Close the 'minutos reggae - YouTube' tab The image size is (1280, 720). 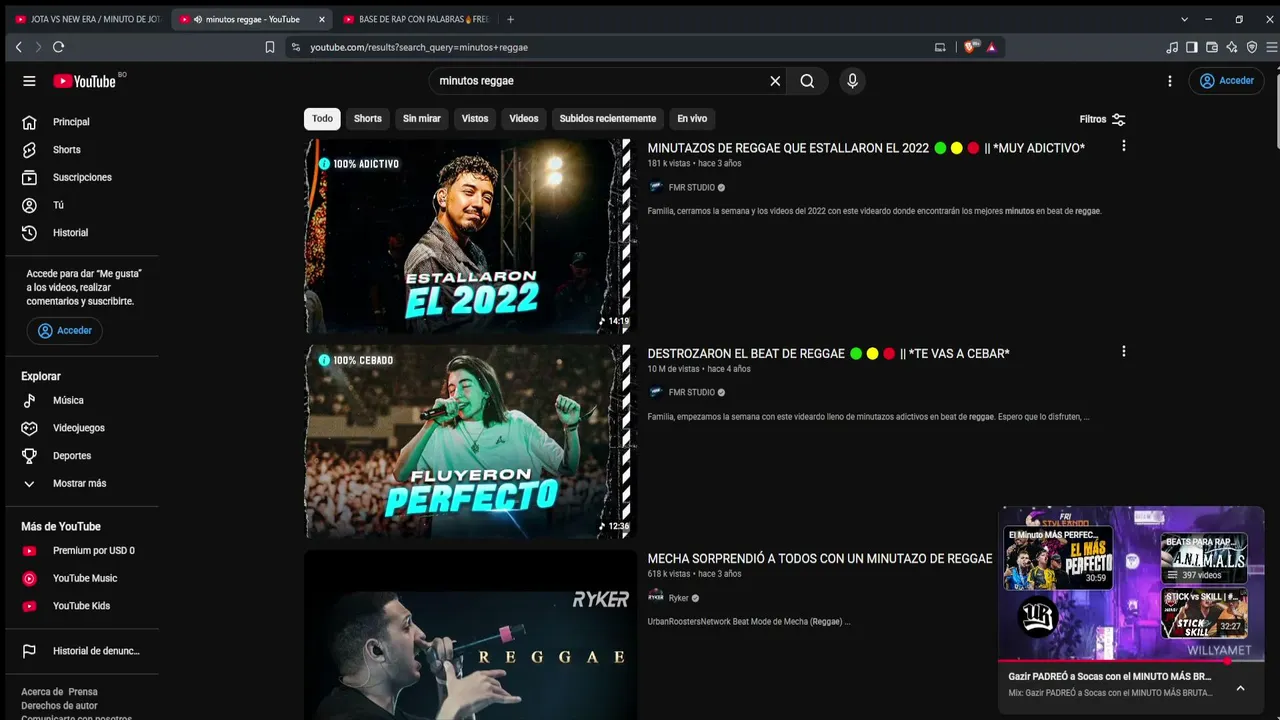click(322, 19)
